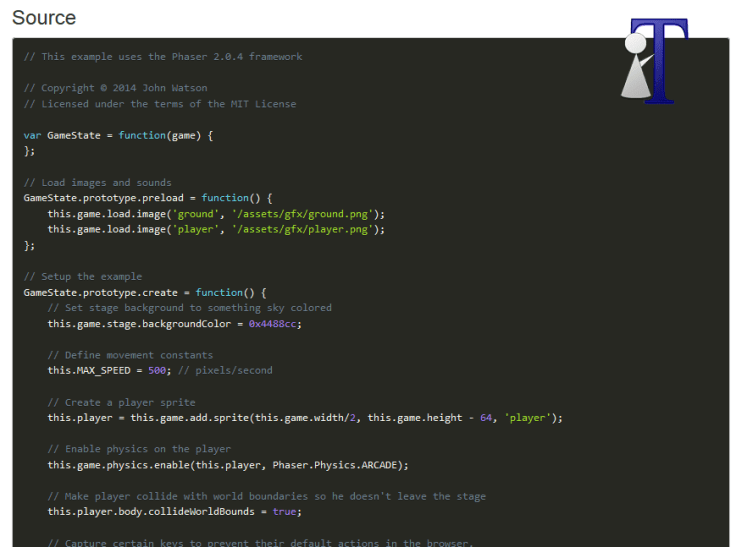This screenshot has height=547, width=736.
Task: Click the Source heading
Action: click(44, 18)
